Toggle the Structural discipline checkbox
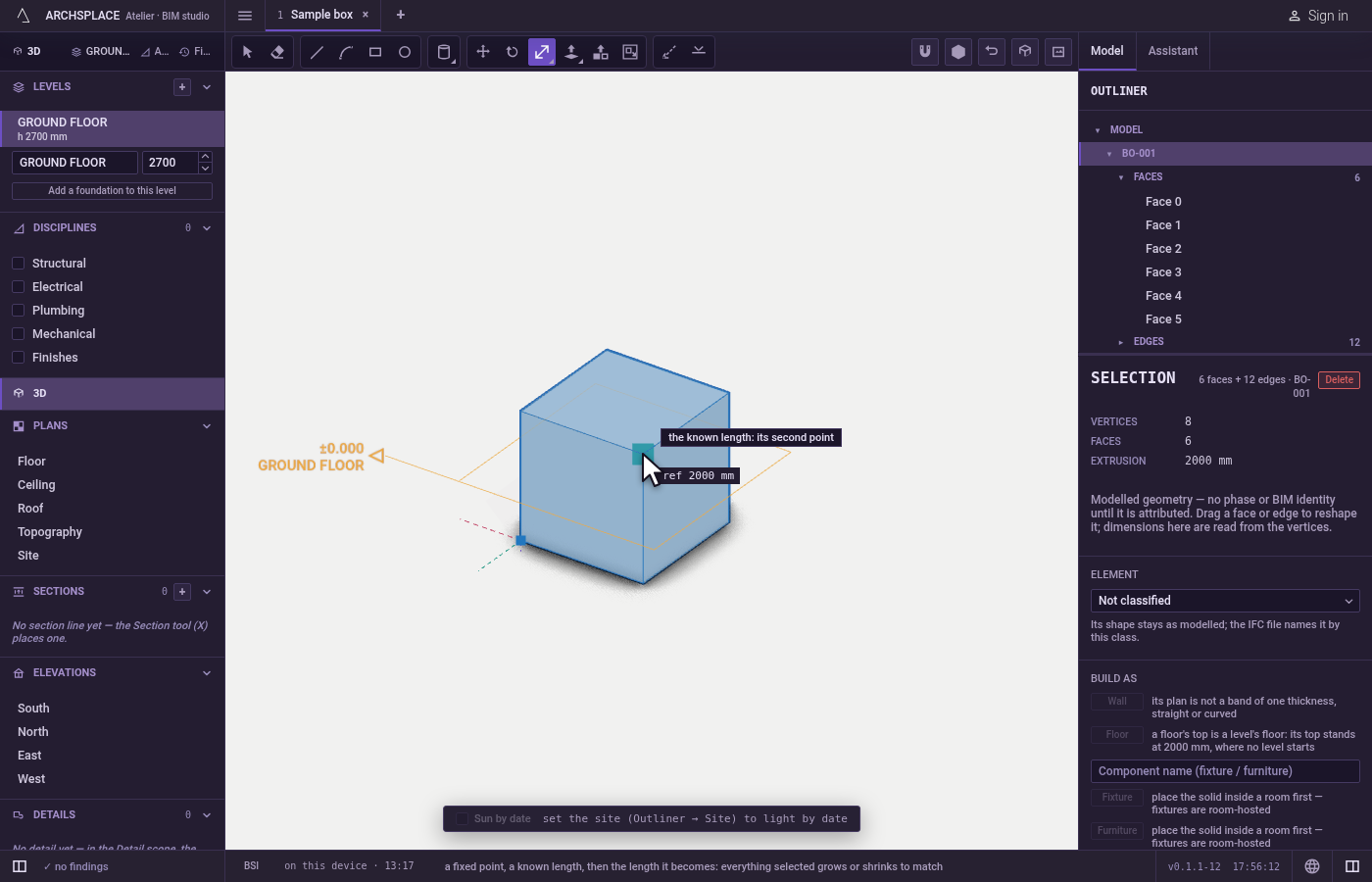Image resolution: width=1372 pixels, height=882 pixels. click(19, 264)
